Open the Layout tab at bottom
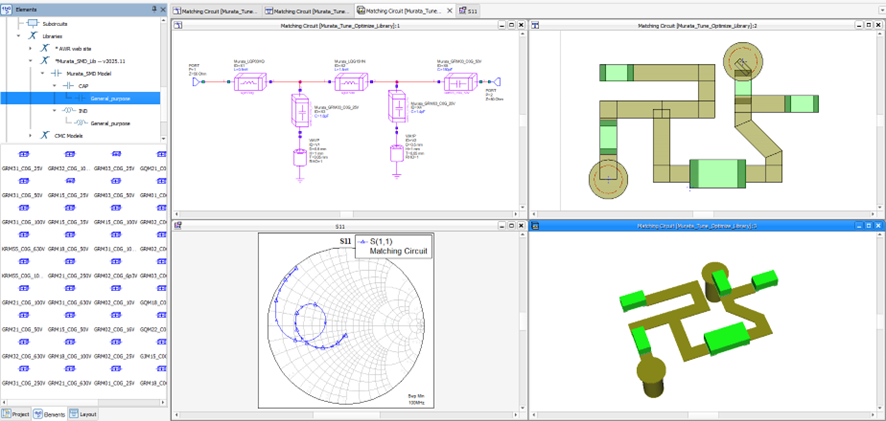Screen dimensions: 886x421 coord(84,413)
